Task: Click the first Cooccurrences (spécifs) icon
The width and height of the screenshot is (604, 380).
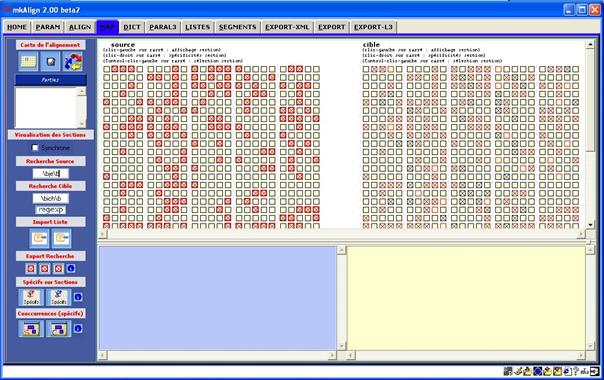Action: point(31,329)
